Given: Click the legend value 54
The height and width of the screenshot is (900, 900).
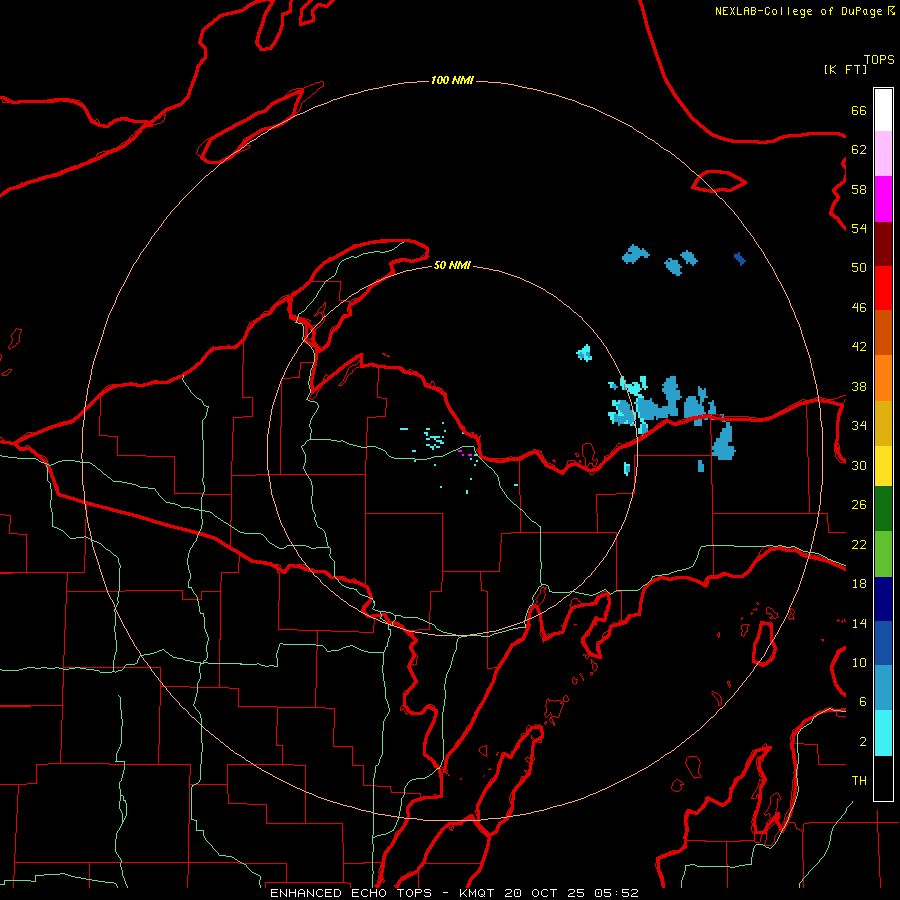Looking at the screenshot, I should tap(859, 228).
